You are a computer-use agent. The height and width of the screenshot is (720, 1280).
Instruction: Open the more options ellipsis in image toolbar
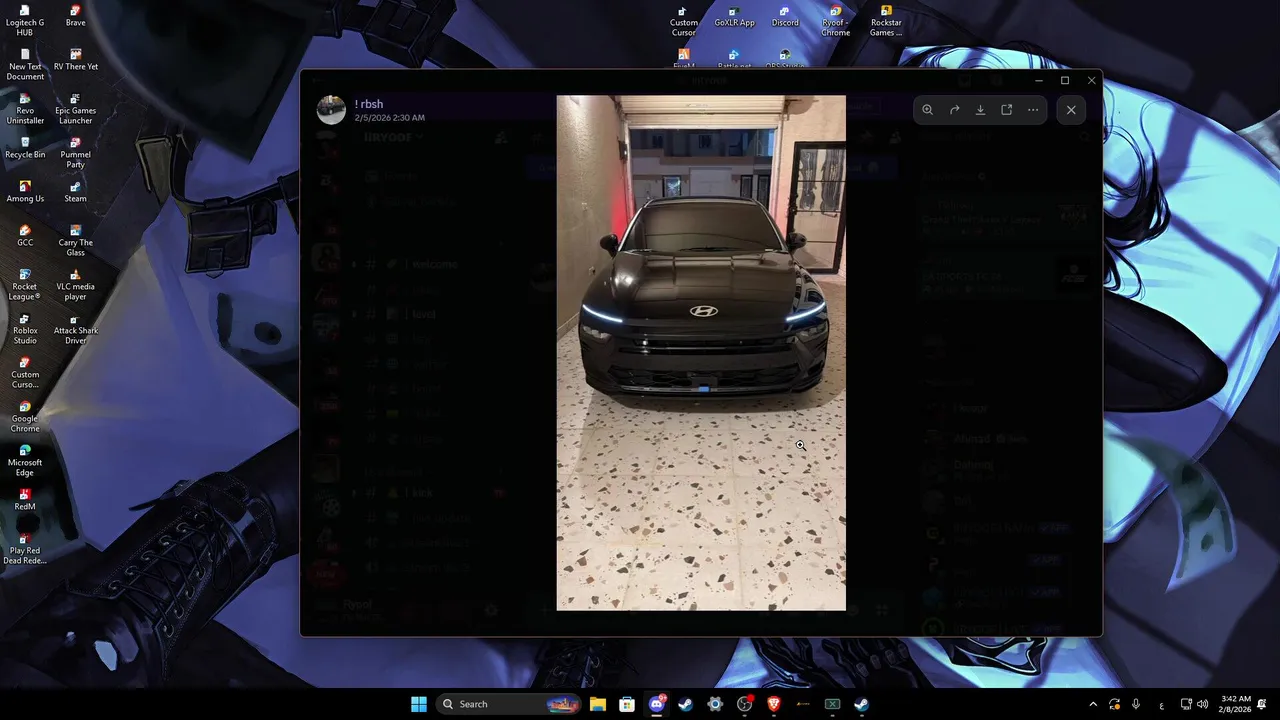click(1033, 110)
